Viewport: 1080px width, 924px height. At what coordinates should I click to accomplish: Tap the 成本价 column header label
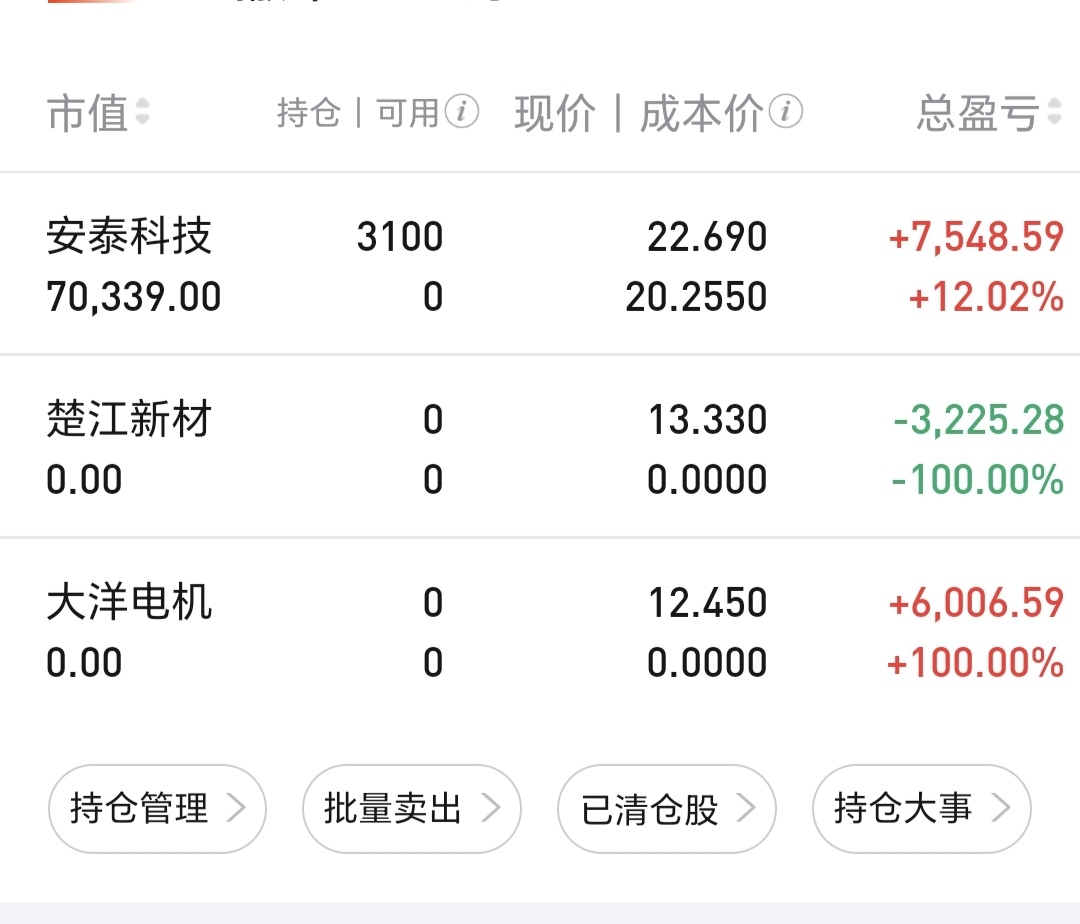(701, 114)
